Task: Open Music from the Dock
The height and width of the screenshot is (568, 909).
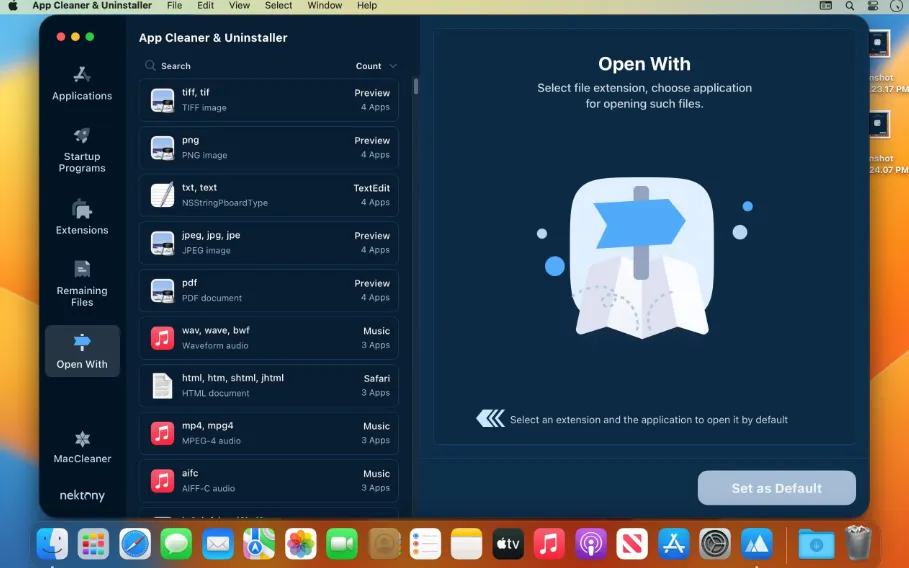Action: pyautogui.click(x=549, y=544)
